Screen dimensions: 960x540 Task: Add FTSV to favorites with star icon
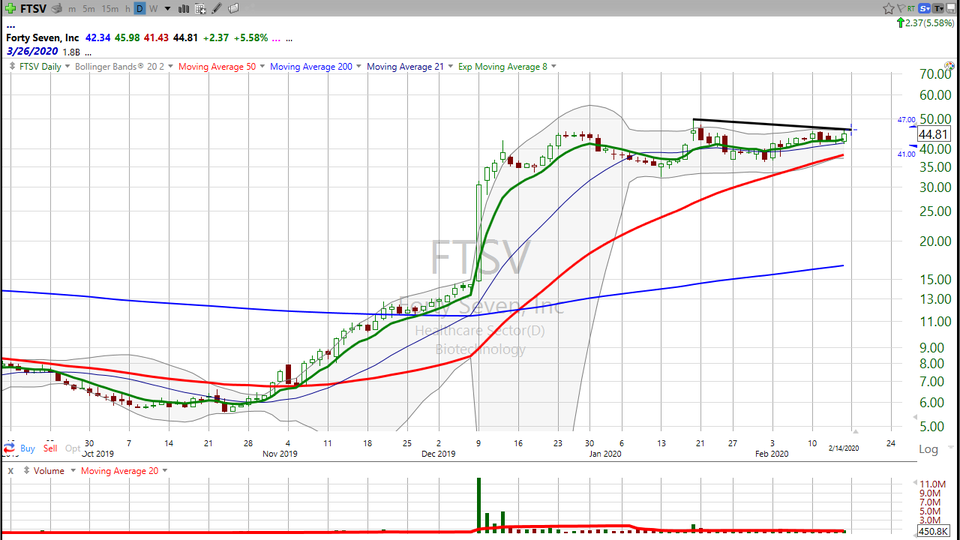click(x=888, y=9)
